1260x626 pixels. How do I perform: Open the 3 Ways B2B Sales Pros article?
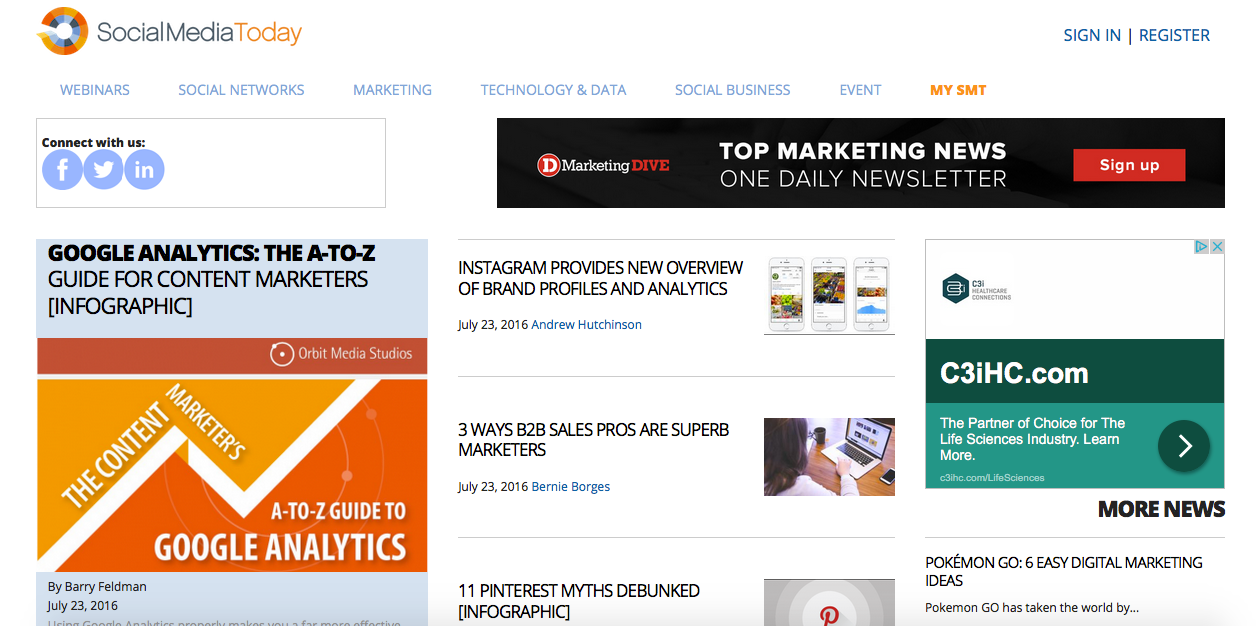click(x=594, y=440)
